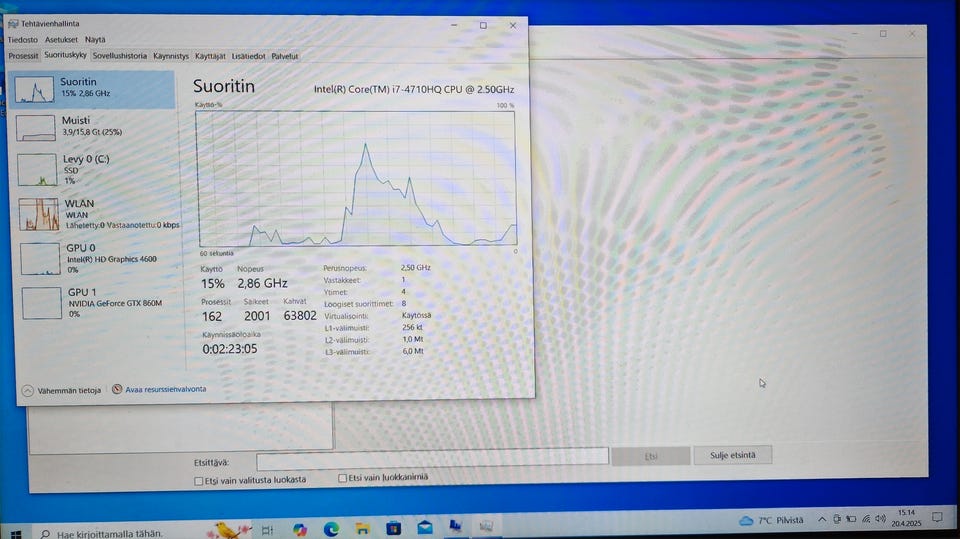Screen dimensions: 960x539
Task: Click the handle count 63802
Action: [300, 316]
